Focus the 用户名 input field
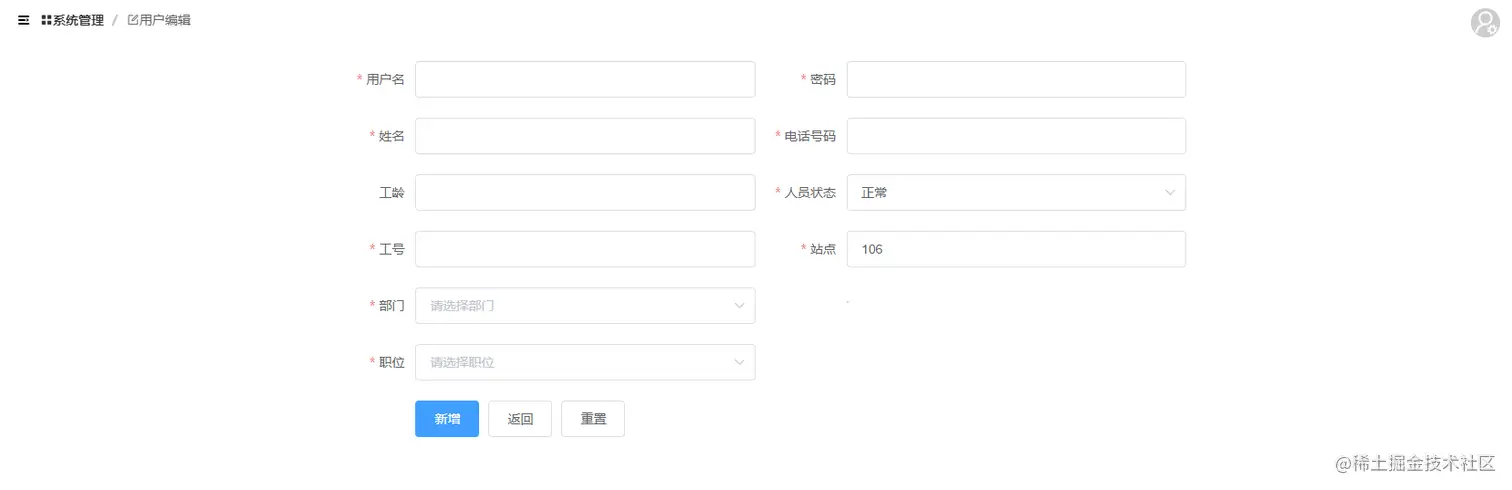The image size is (1512, 490). coord(585,79)
